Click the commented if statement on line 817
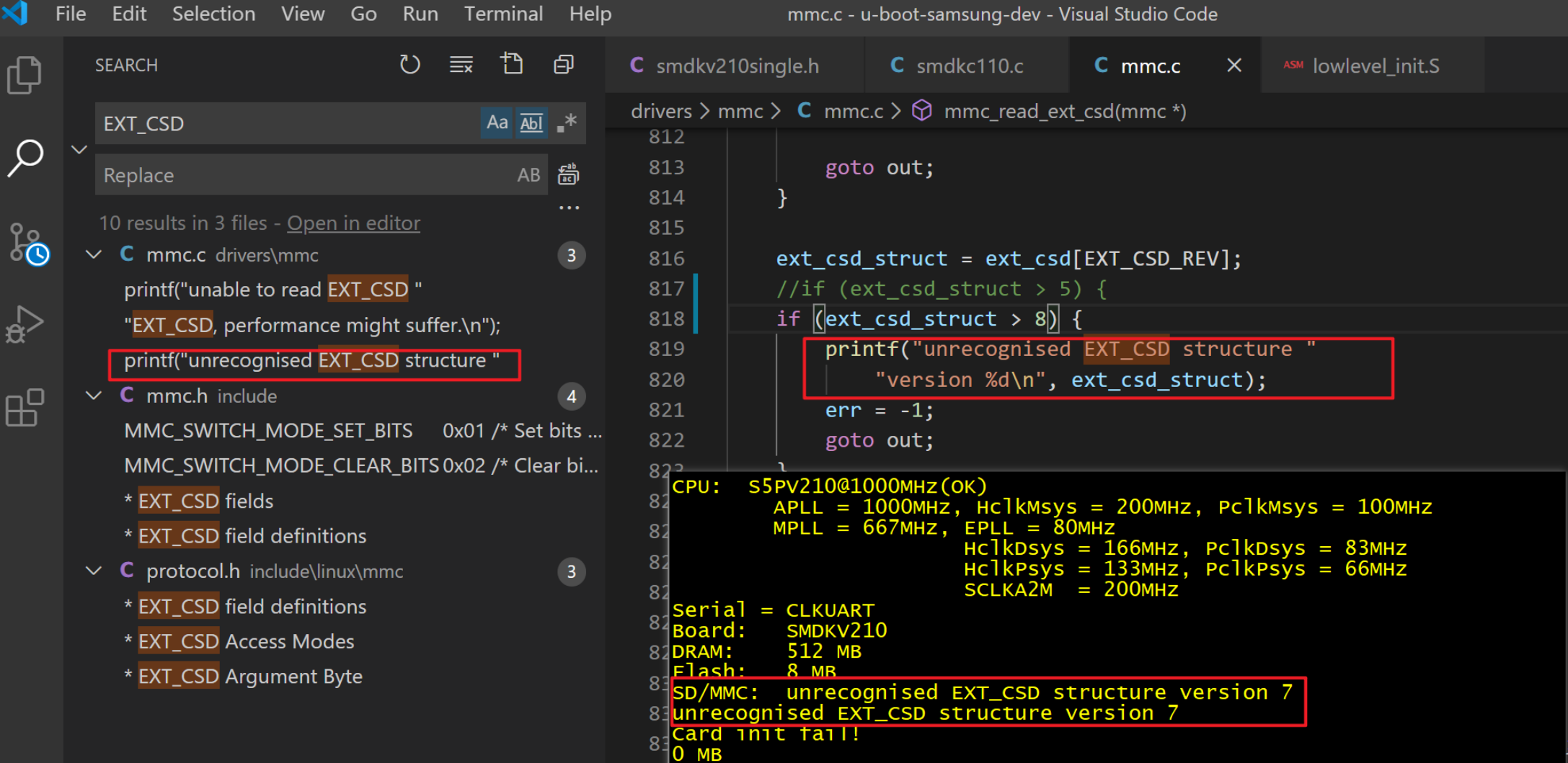 (942, 288)
